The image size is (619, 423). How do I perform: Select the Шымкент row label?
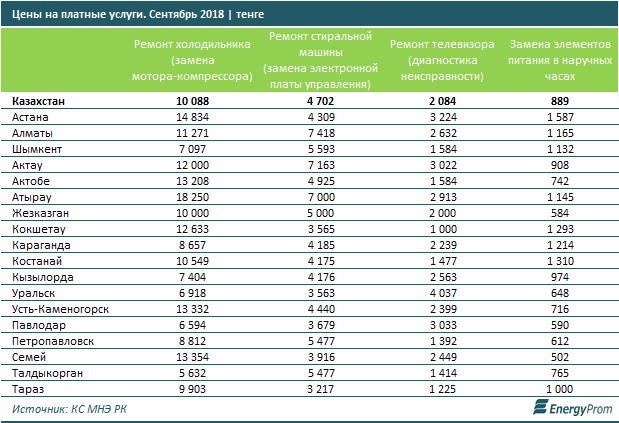(x=37, y=149)
